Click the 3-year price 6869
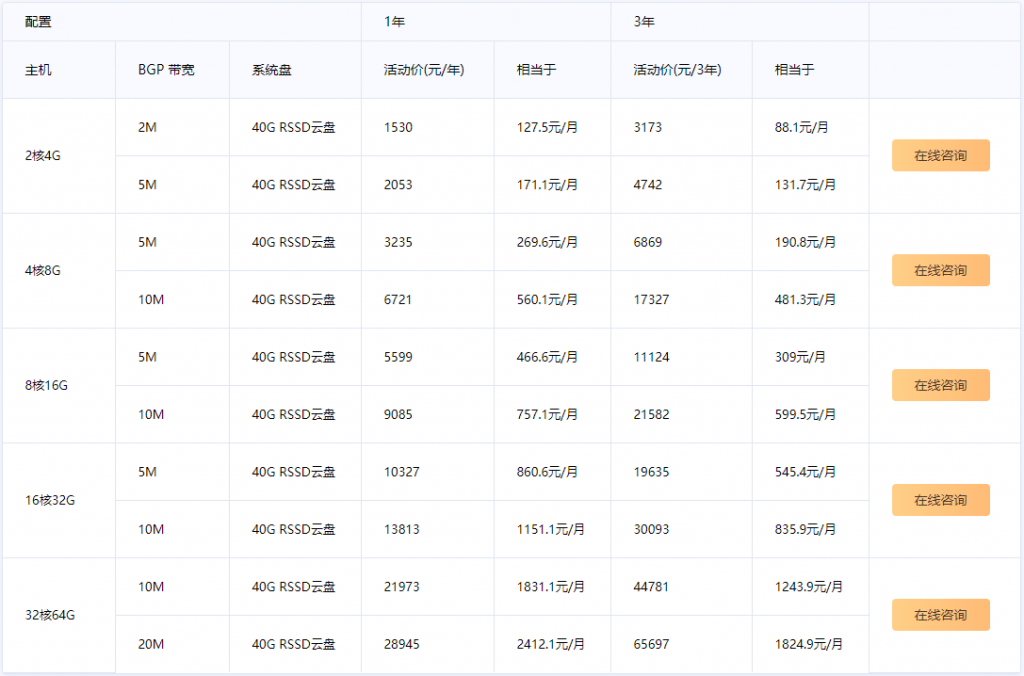 coord(648,242)
